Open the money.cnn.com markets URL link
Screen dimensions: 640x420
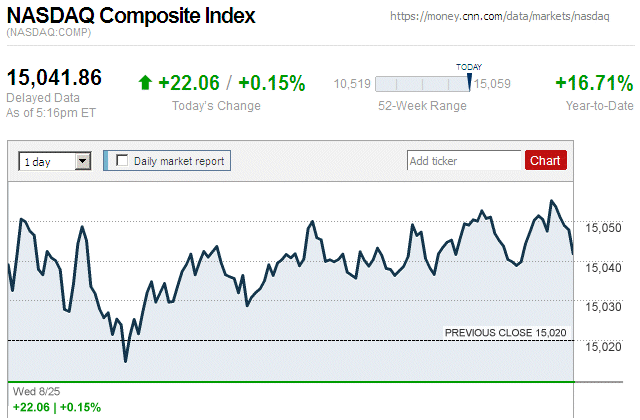pos(510,18)
